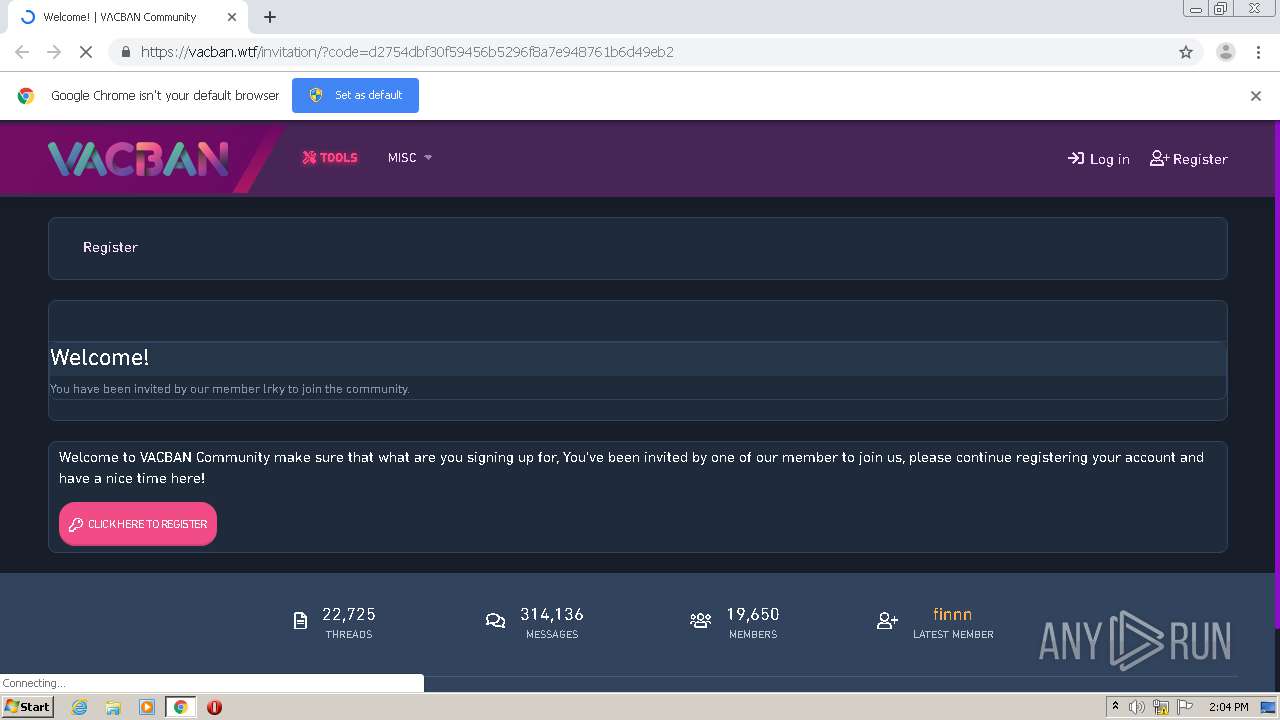Click the threads document icon
Image resolution: width=1280 pixels, height=720 pixels.
coord(300,621)
